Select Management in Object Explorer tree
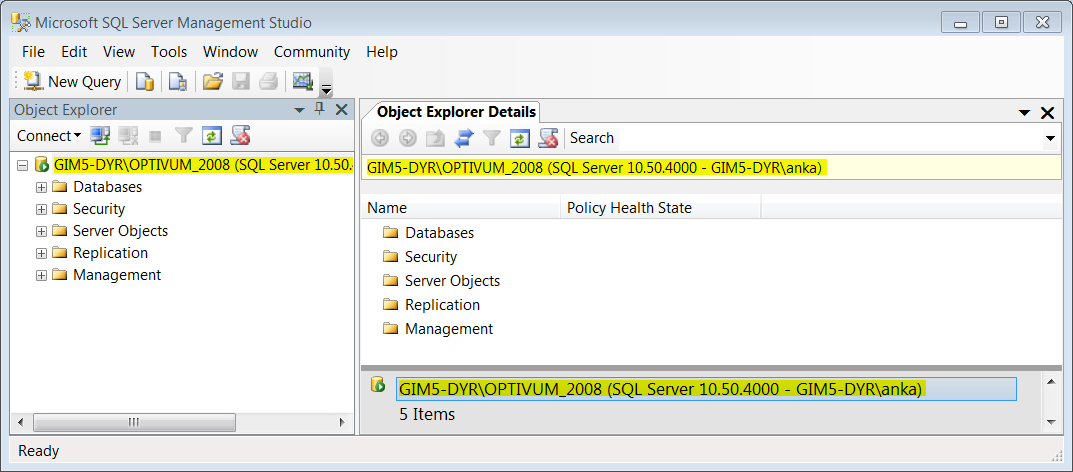Viewport: 1073px width, 472px height. [x=117, y=274]
